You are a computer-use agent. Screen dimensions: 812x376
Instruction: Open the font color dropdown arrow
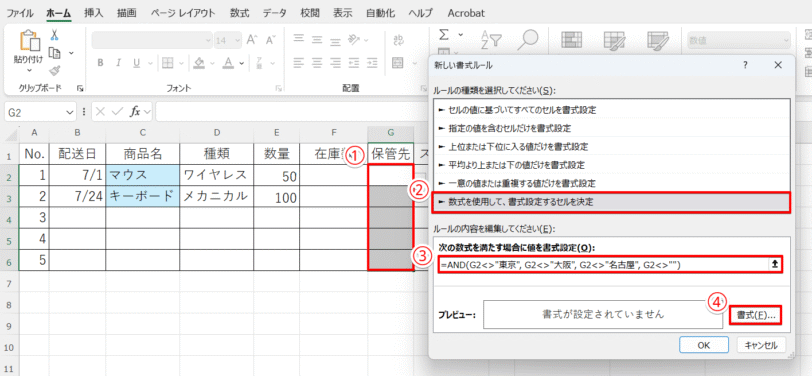pos(242,63)
